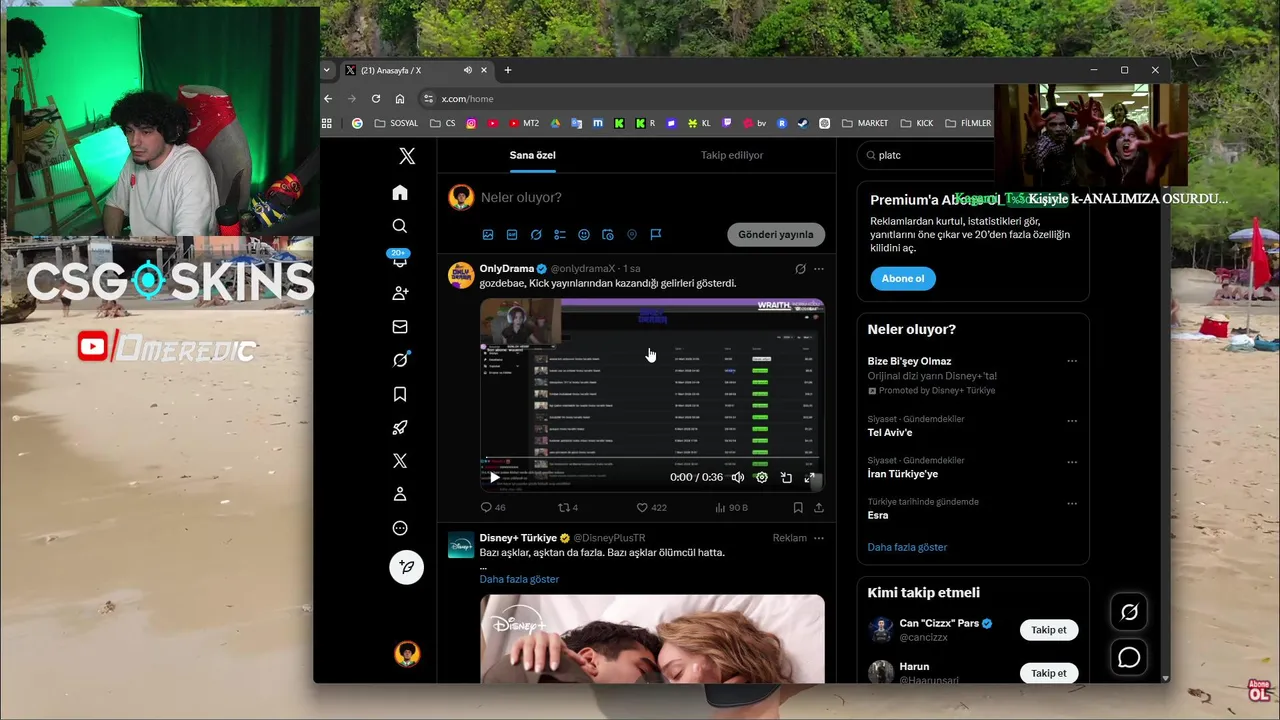
Task: Click Gönderi yayınla button
Action: click(x=776, y=235)
